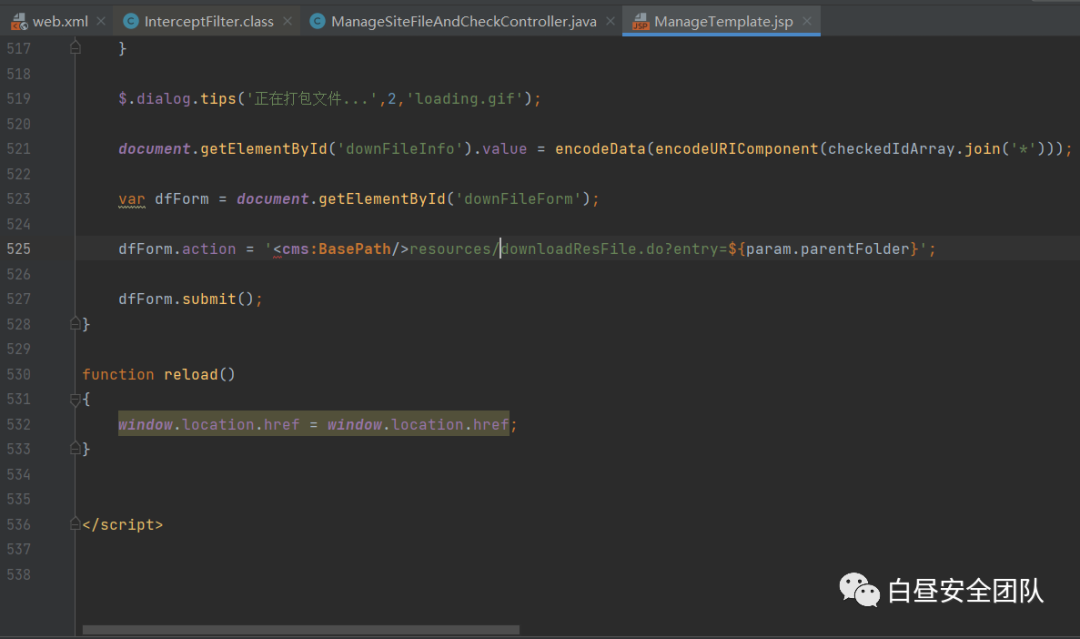Click the ManageSiteFileAndCheckController java class icon
The image size is (1080, 639).
(317, 21)
